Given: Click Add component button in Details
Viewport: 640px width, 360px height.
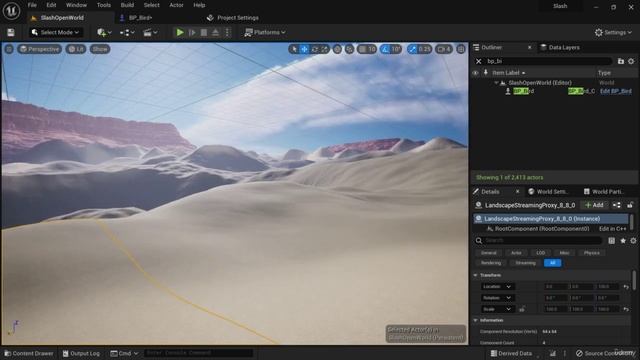Looking at the screenshot, I should [x=594, y=205].
